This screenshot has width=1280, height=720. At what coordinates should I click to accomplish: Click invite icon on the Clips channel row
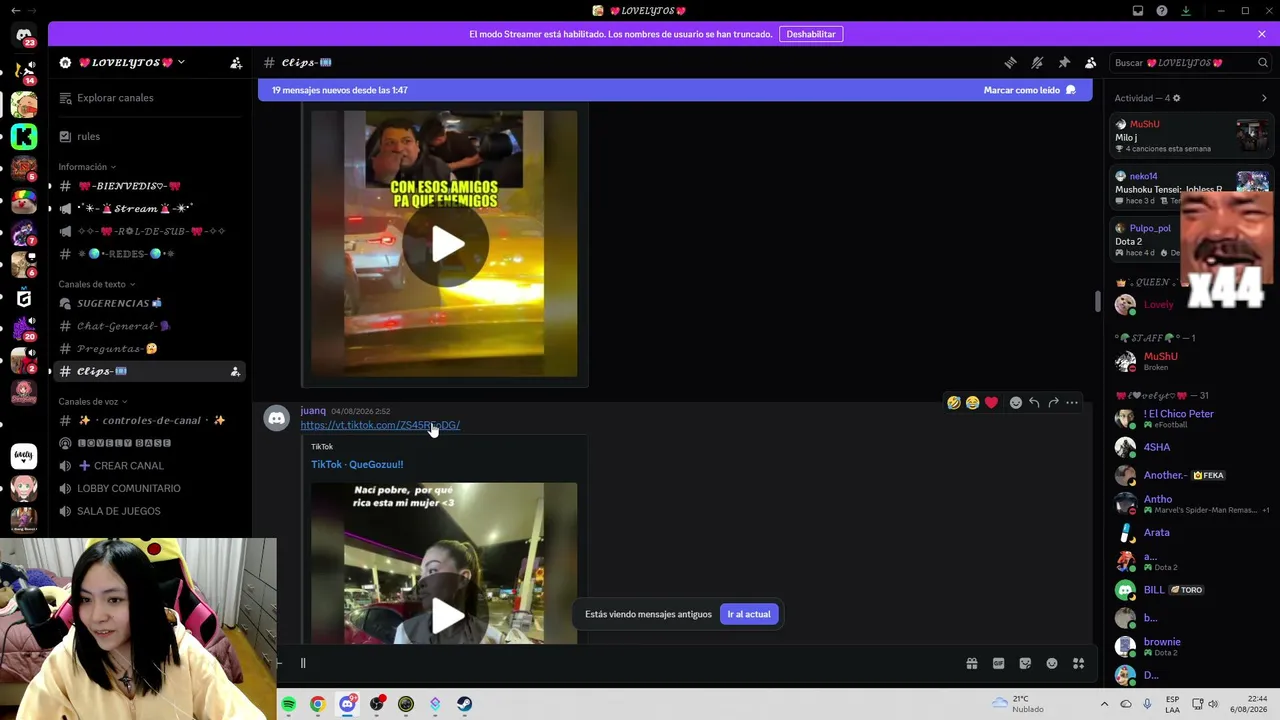tap(235, 371)
